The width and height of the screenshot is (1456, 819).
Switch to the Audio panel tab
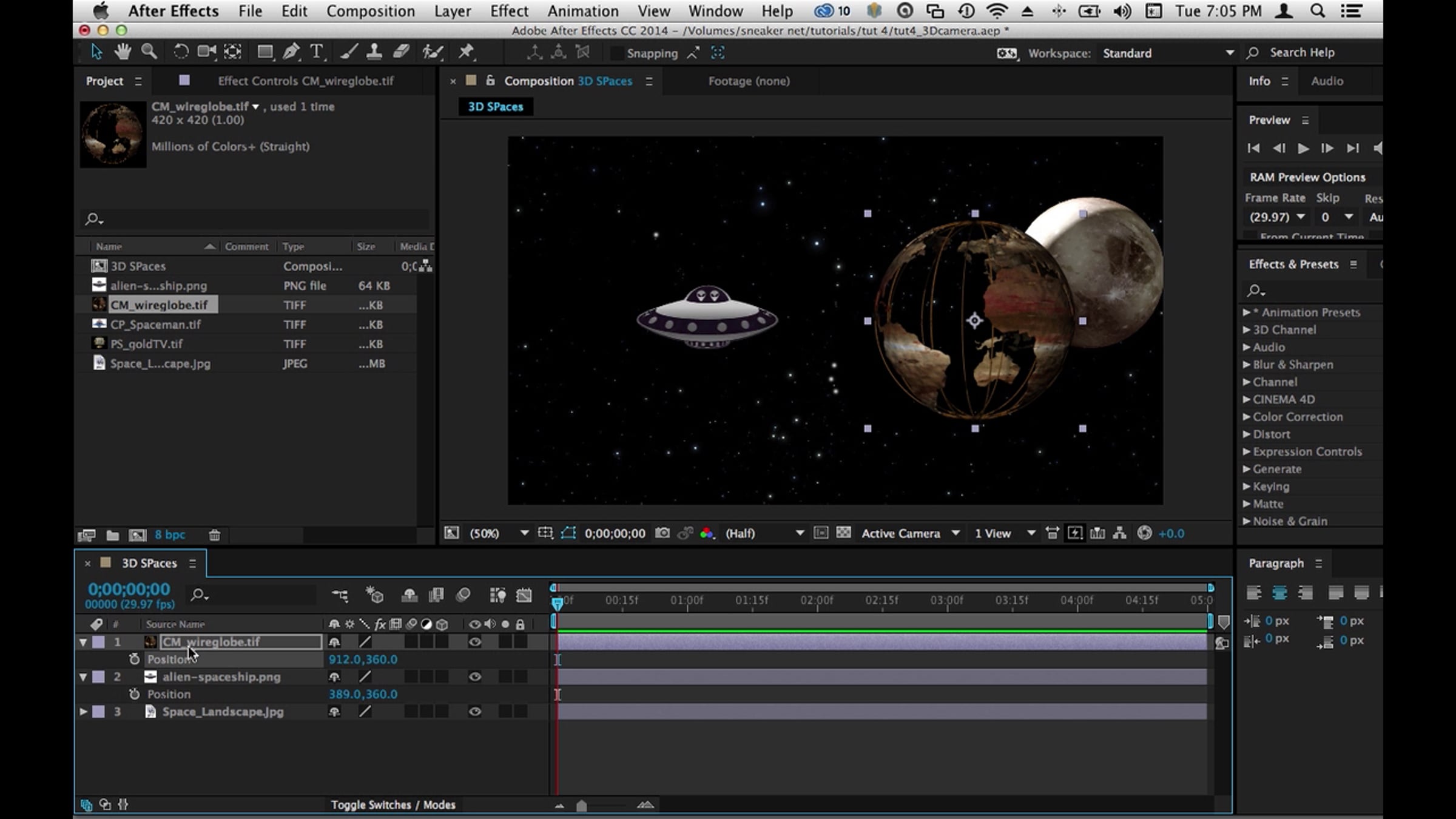pyautogui.click(x=1327, y=81)
